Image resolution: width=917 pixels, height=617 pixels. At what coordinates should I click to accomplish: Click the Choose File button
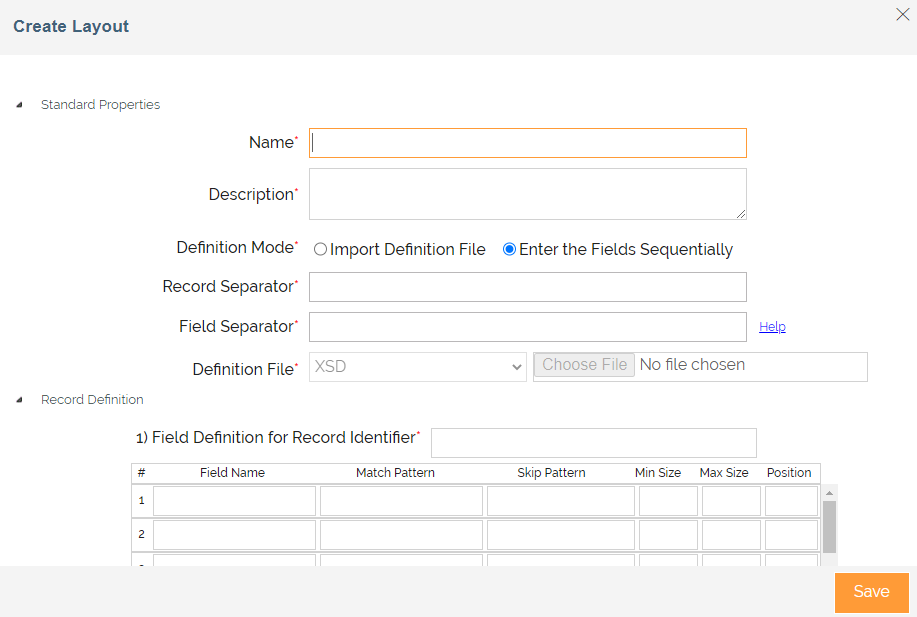tap(584, 365)
